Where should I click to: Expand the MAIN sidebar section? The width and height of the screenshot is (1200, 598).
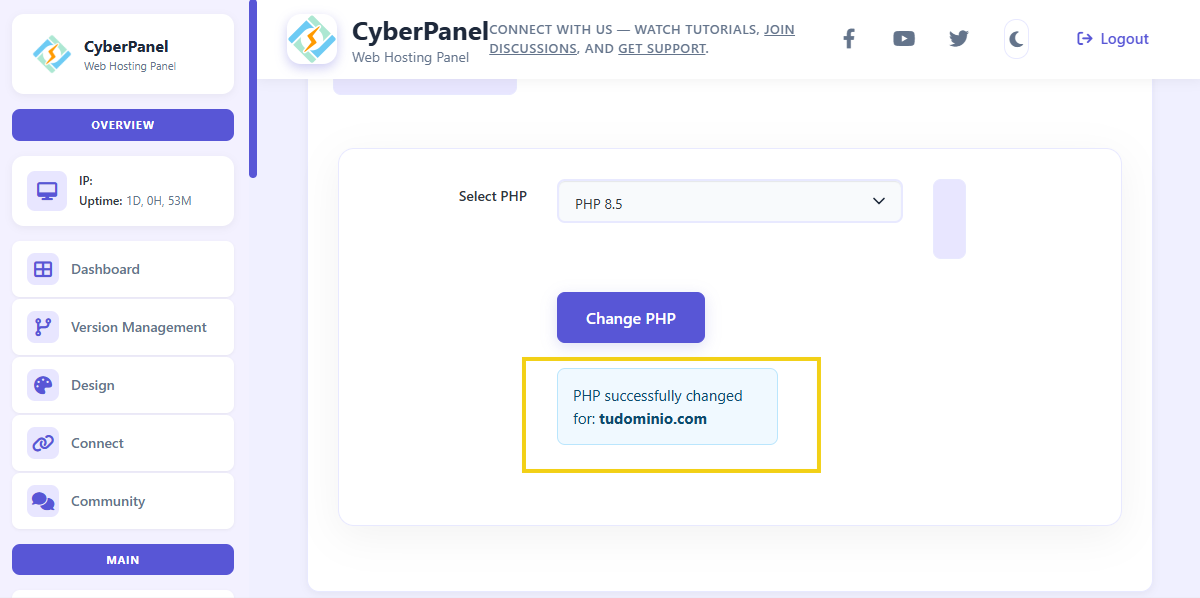click(123, 560)
